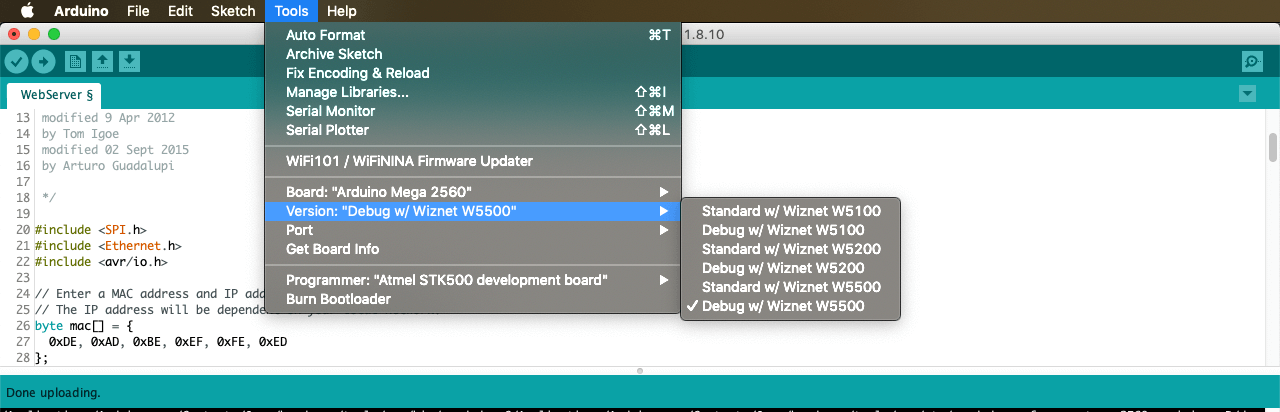The height and width of the screenshot is (412, 1280).
Task: Select Fix Encoding & Reload
Action: (x=473, y=73)
